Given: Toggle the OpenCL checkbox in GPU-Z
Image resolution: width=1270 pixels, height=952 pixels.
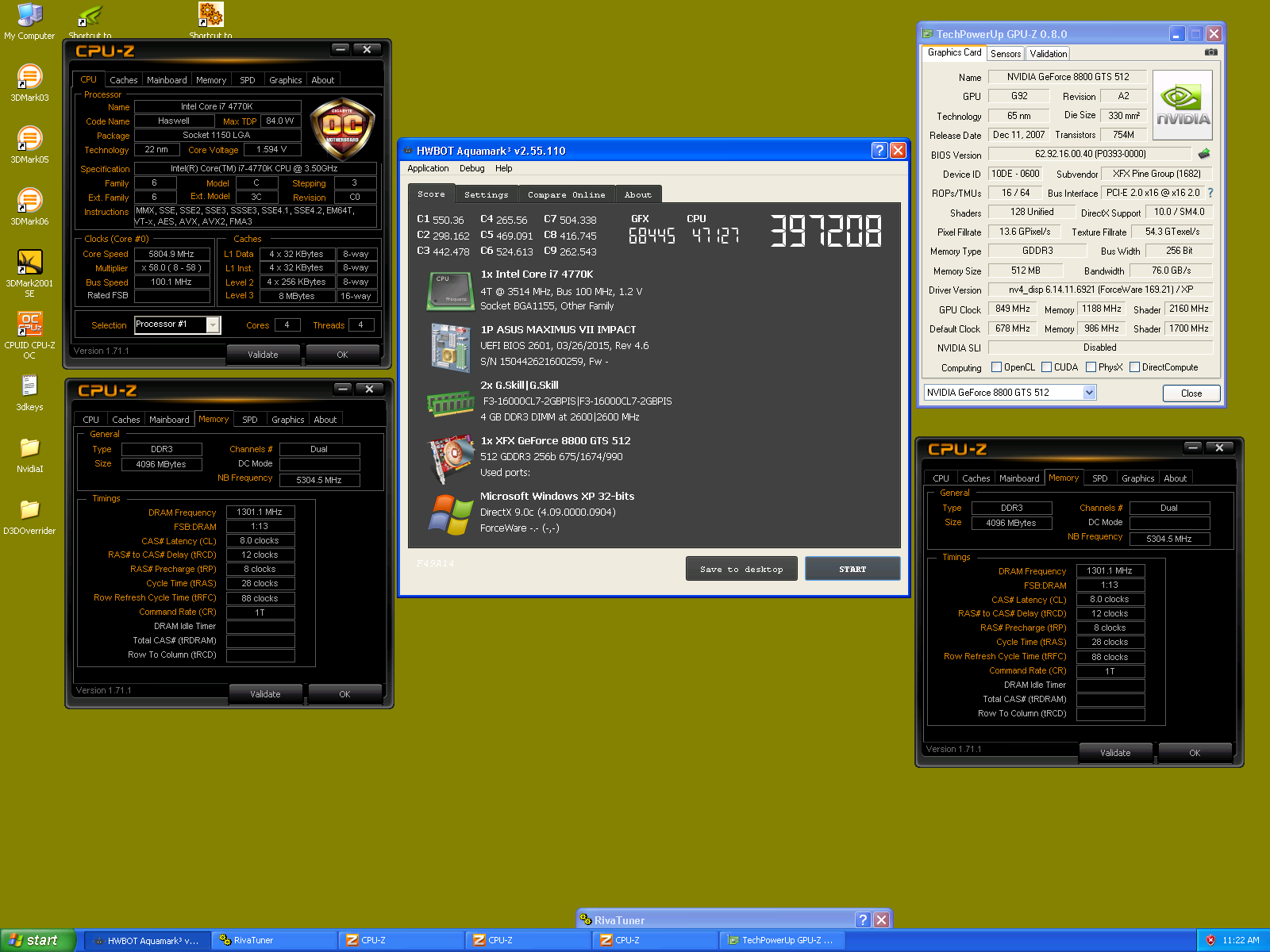Looking at the screenshot, I should pos(997,367).
